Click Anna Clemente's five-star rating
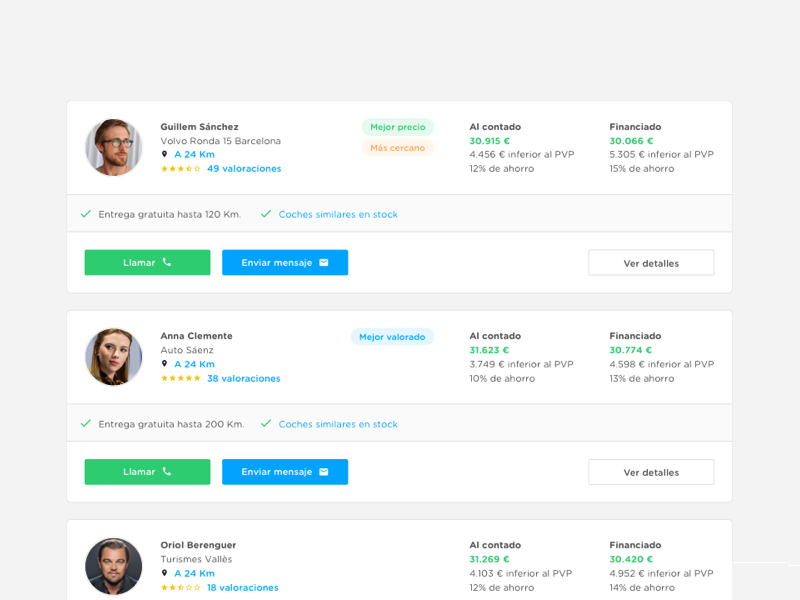The image size is (800, 600). pyautogui.click(x=180, y=379)
